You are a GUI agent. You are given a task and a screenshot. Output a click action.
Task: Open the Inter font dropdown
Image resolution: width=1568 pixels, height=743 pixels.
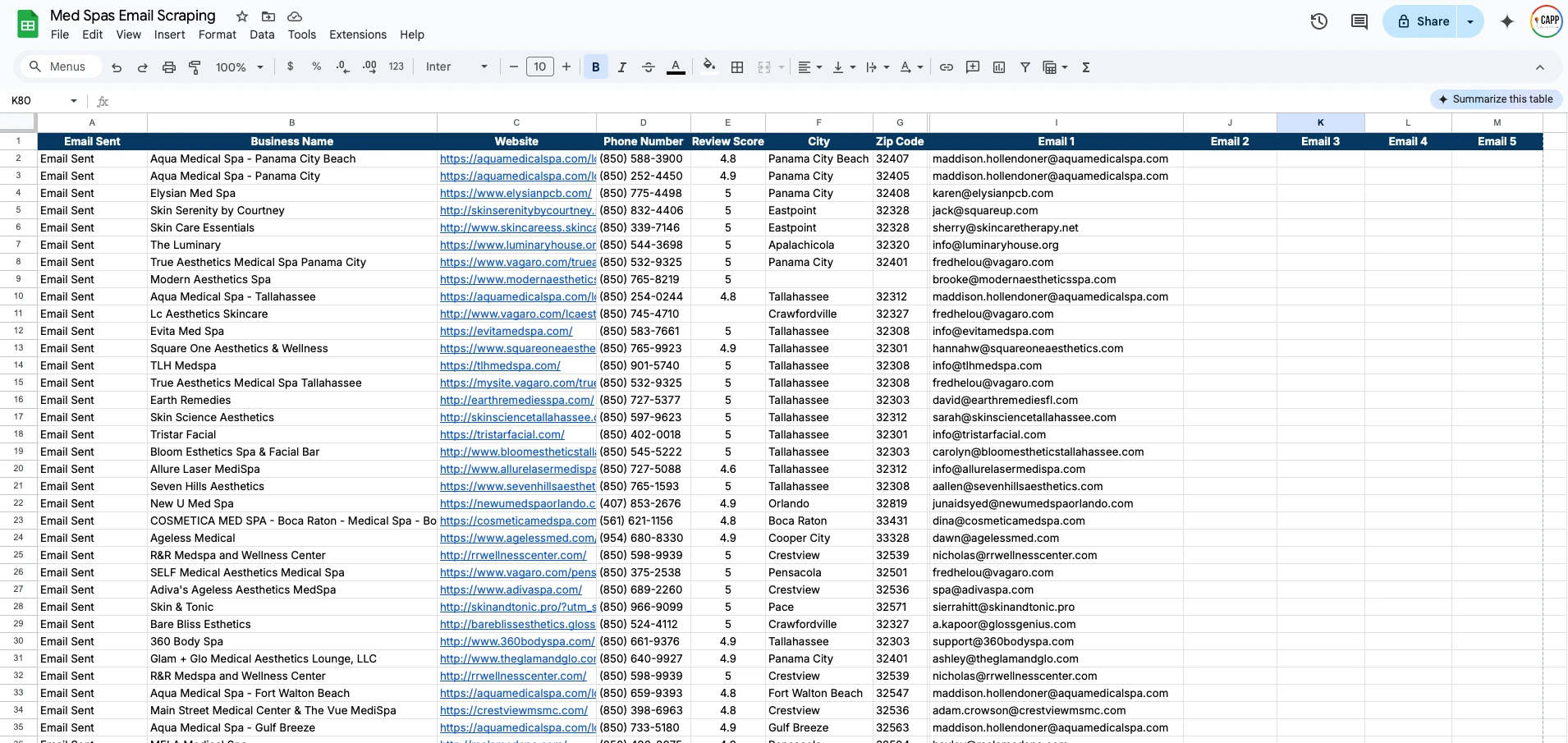[x=456, y=67]
